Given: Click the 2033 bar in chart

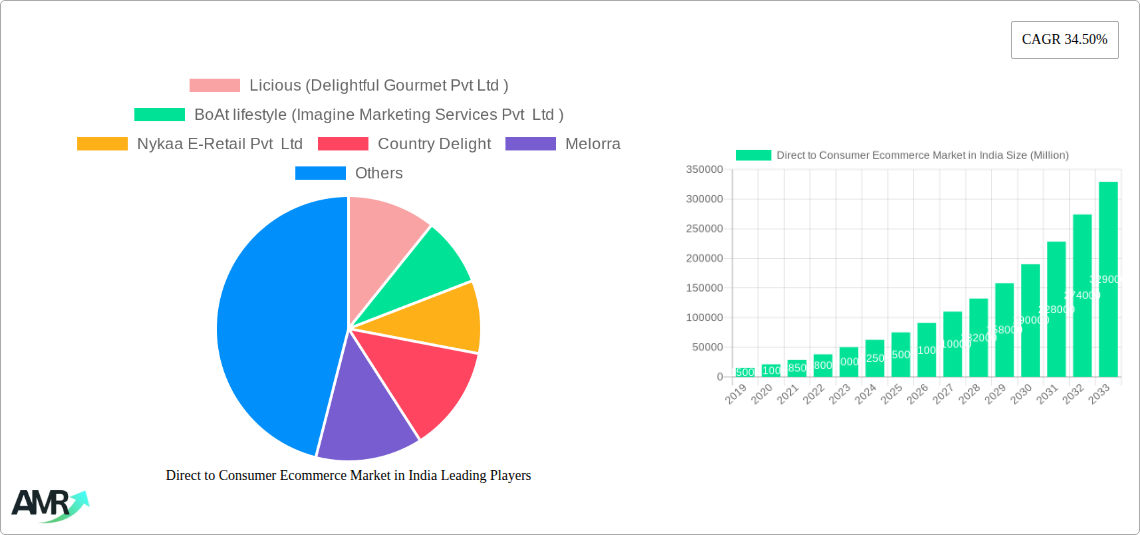Looking at the screenshot, I should pos(1108,279).
